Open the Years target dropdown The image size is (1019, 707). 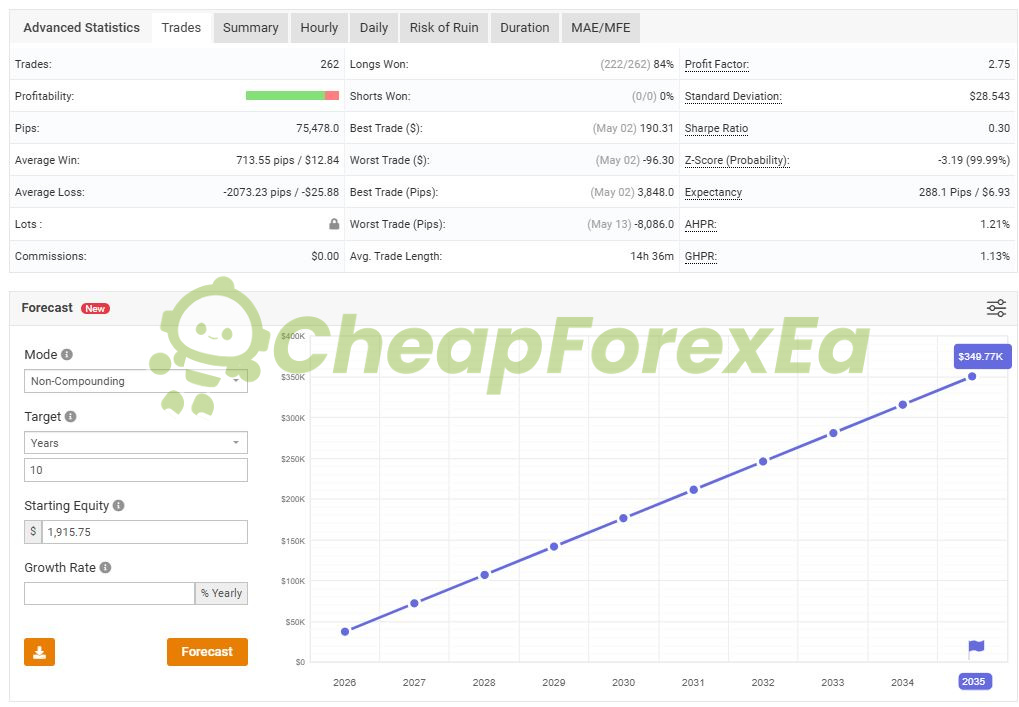[136, 443]
